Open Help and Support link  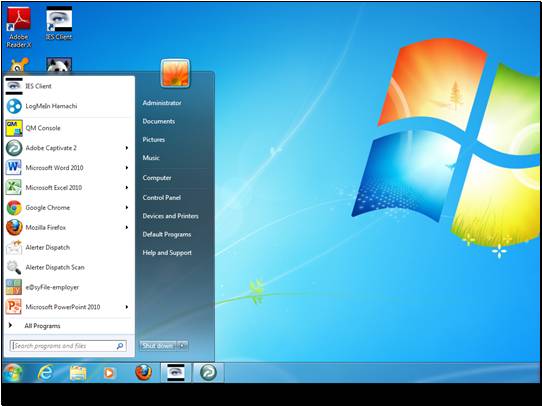167,253
